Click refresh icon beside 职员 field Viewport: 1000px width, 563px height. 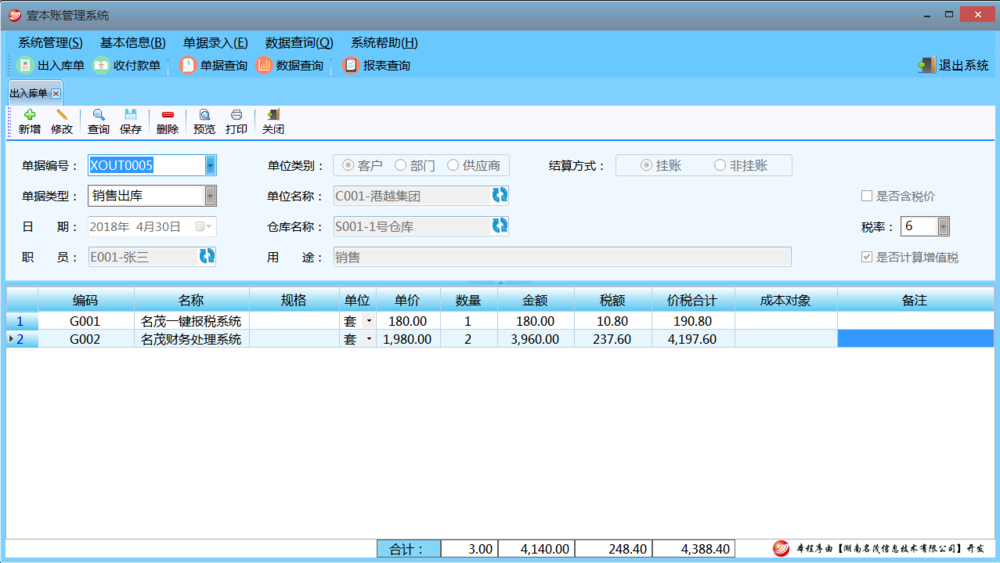[x=207, y=256]
